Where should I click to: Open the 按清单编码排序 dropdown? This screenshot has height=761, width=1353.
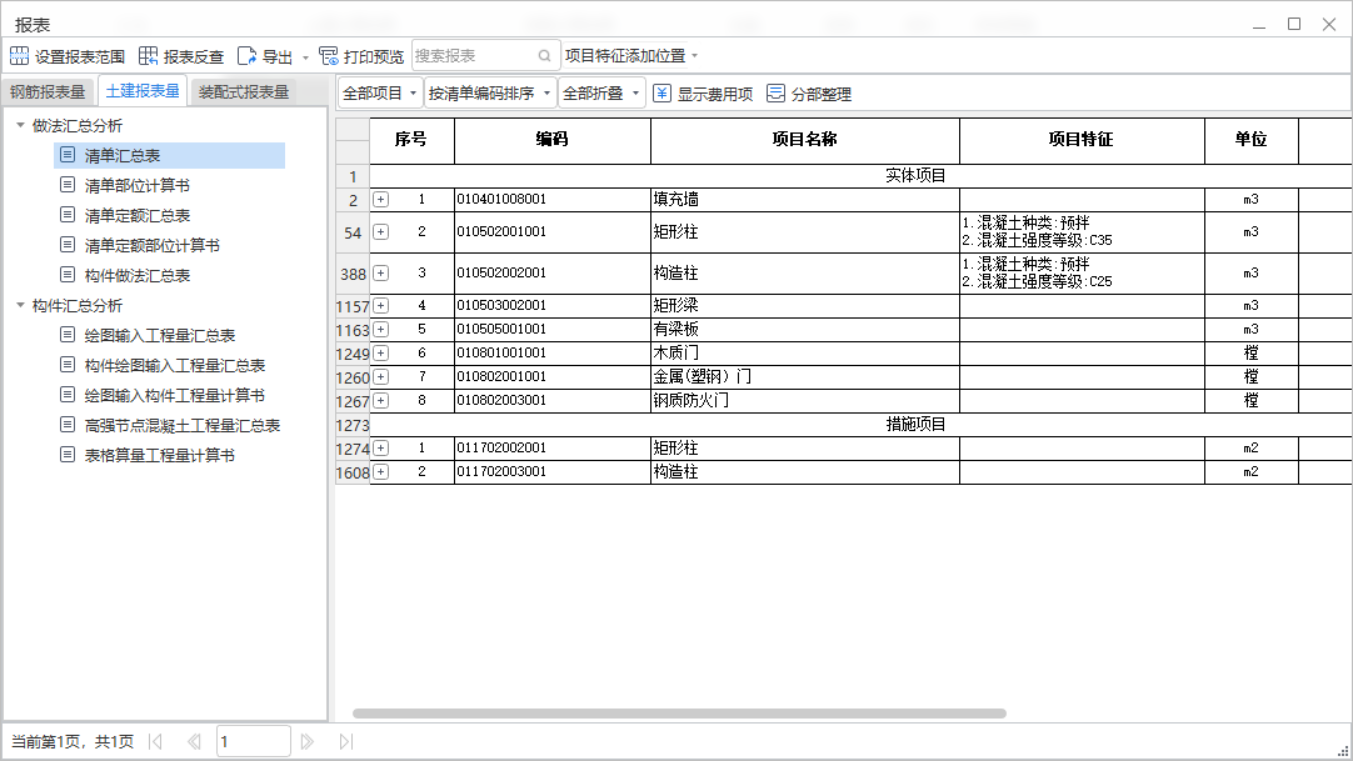(x=490, y=93)
